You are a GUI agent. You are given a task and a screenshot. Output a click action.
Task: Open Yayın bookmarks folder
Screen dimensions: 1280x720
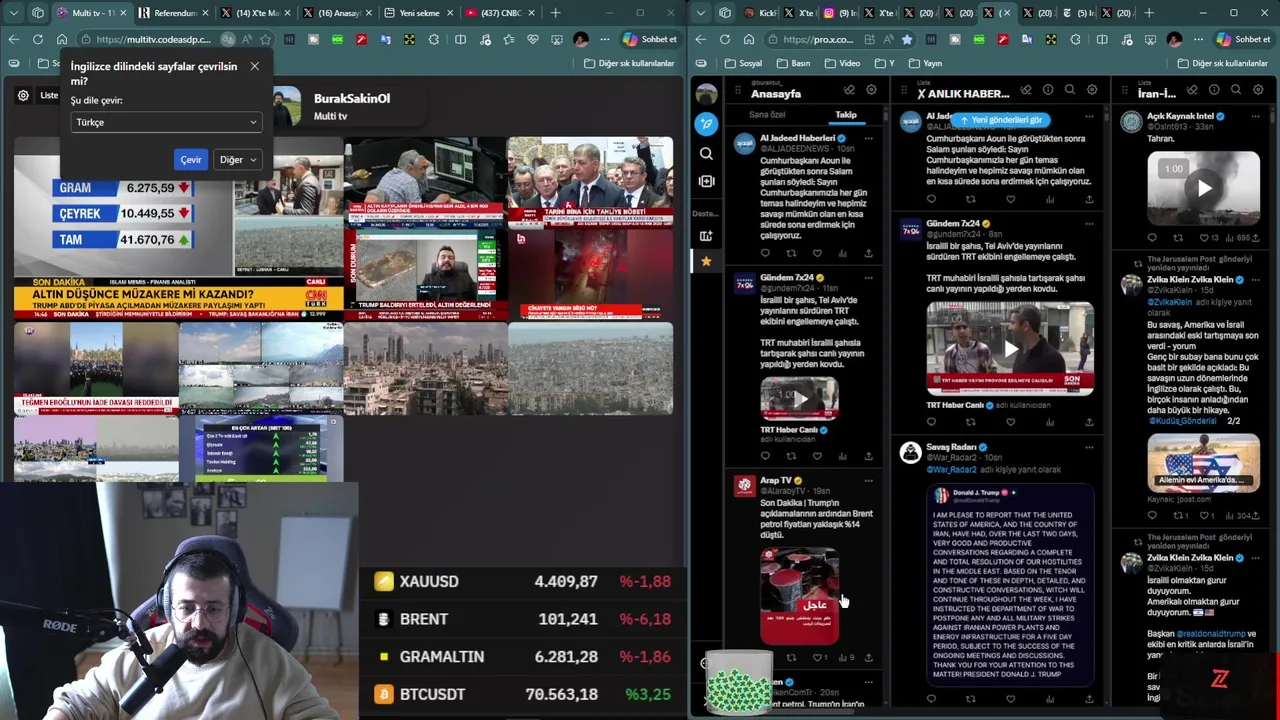click(x=925, y=63)
